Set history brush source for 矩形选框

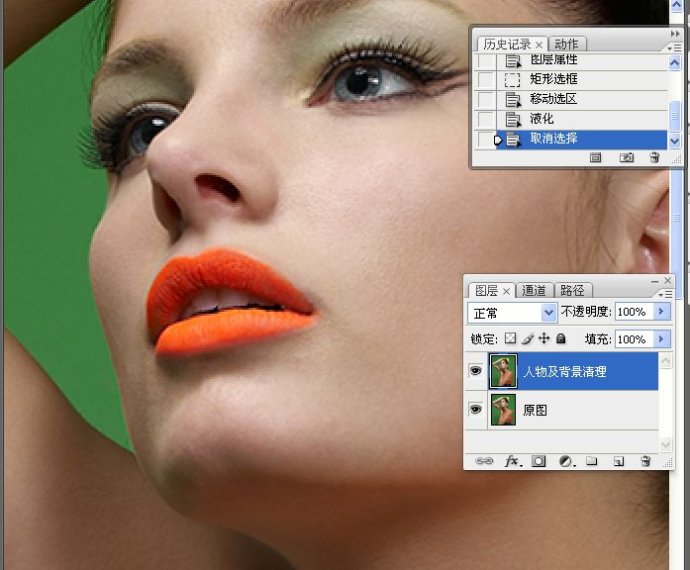pos(486,80)
